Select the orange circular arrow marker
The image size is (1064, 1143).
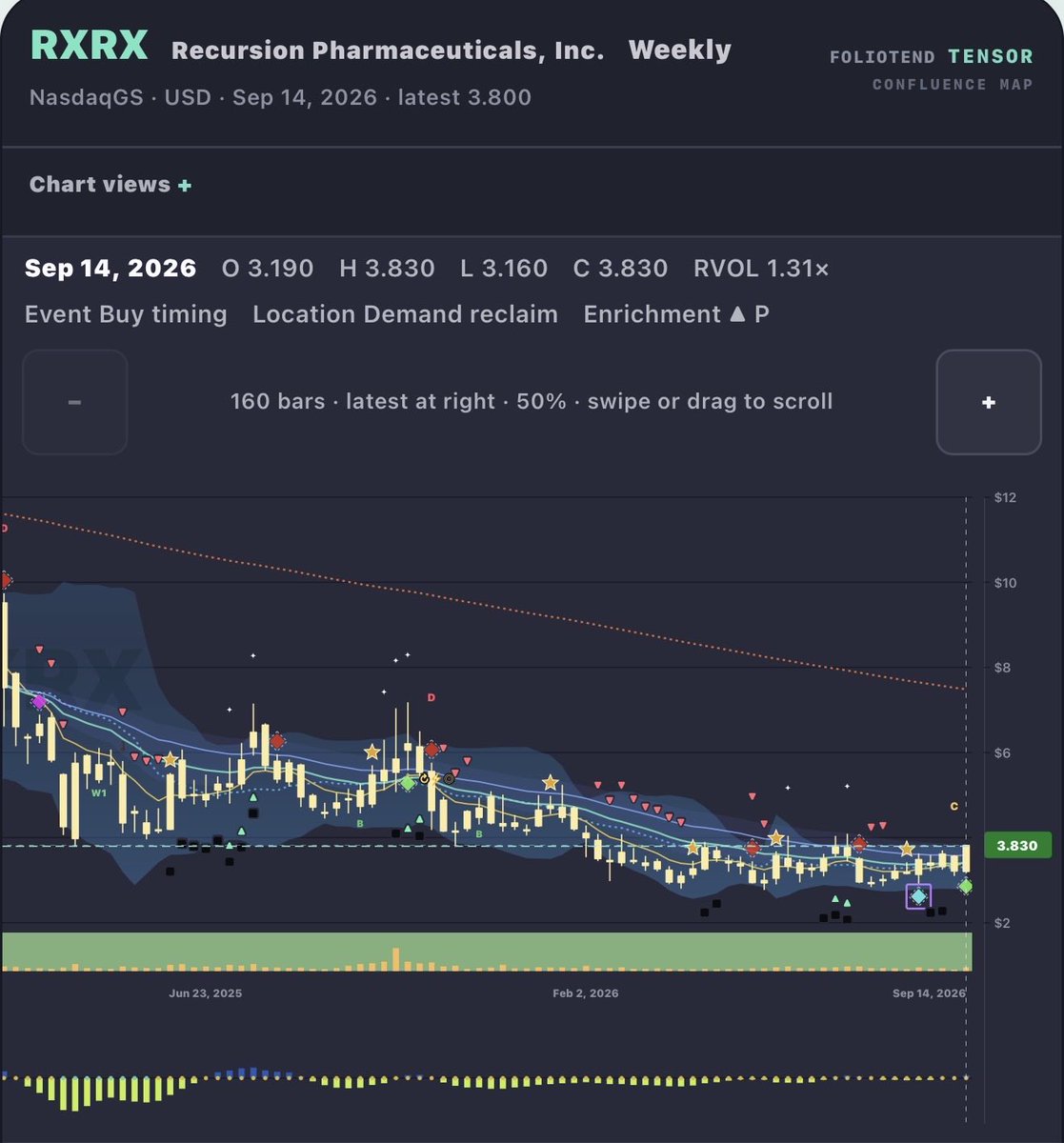coord(426,778)
